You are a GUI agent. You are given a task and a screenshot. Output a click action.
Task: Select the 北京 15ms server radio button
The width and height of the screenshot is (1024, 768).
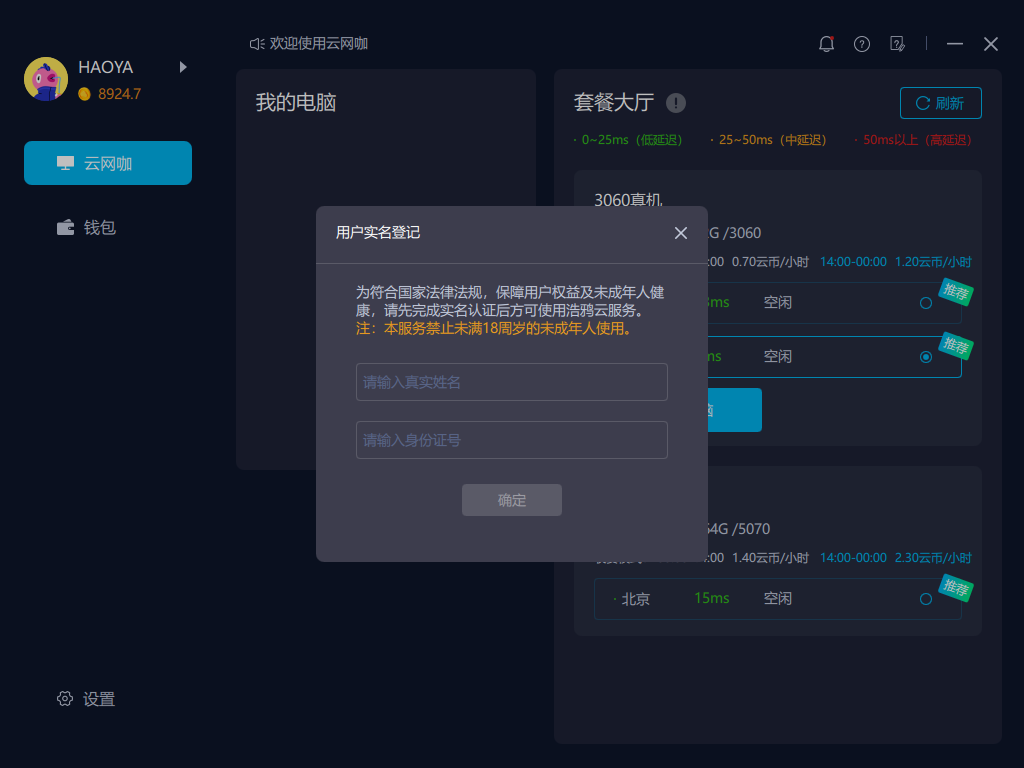(926, 599)
